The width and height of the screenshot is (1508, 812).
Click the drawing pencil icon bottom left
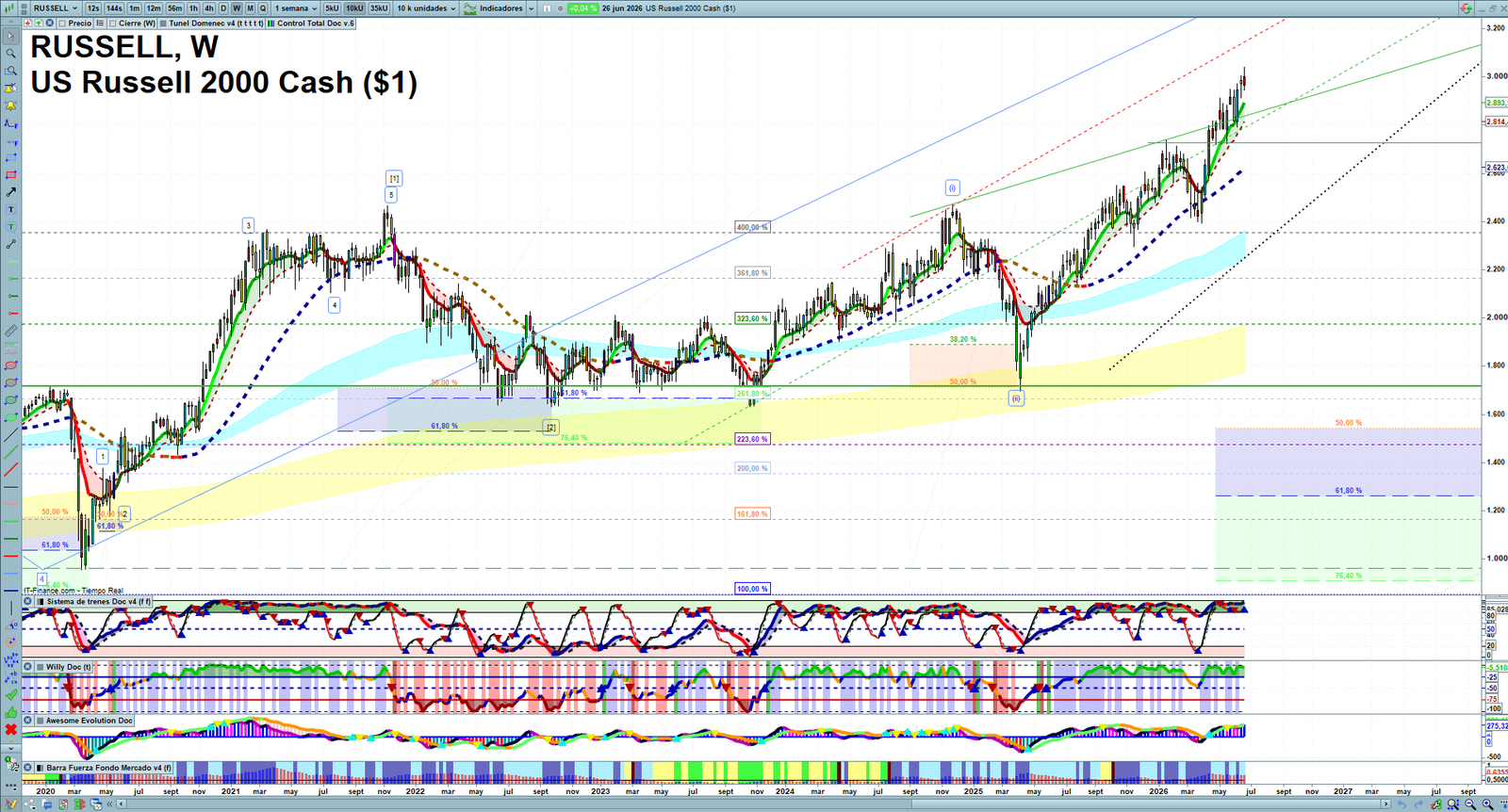tap(10, 804)
